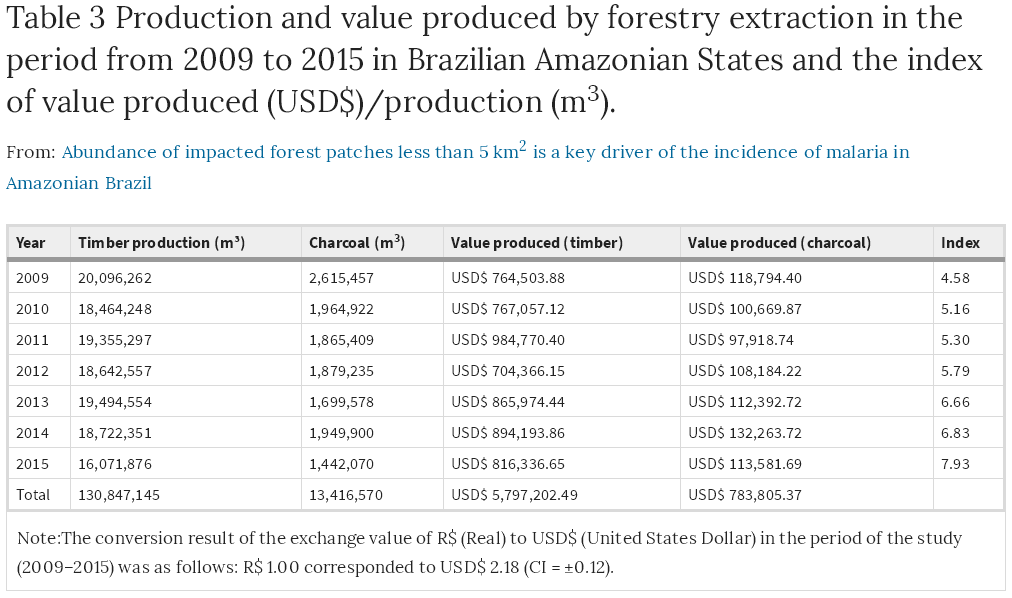Select the index value 6.83
This screenshot has width=1012, height=598.
point(955,433)
